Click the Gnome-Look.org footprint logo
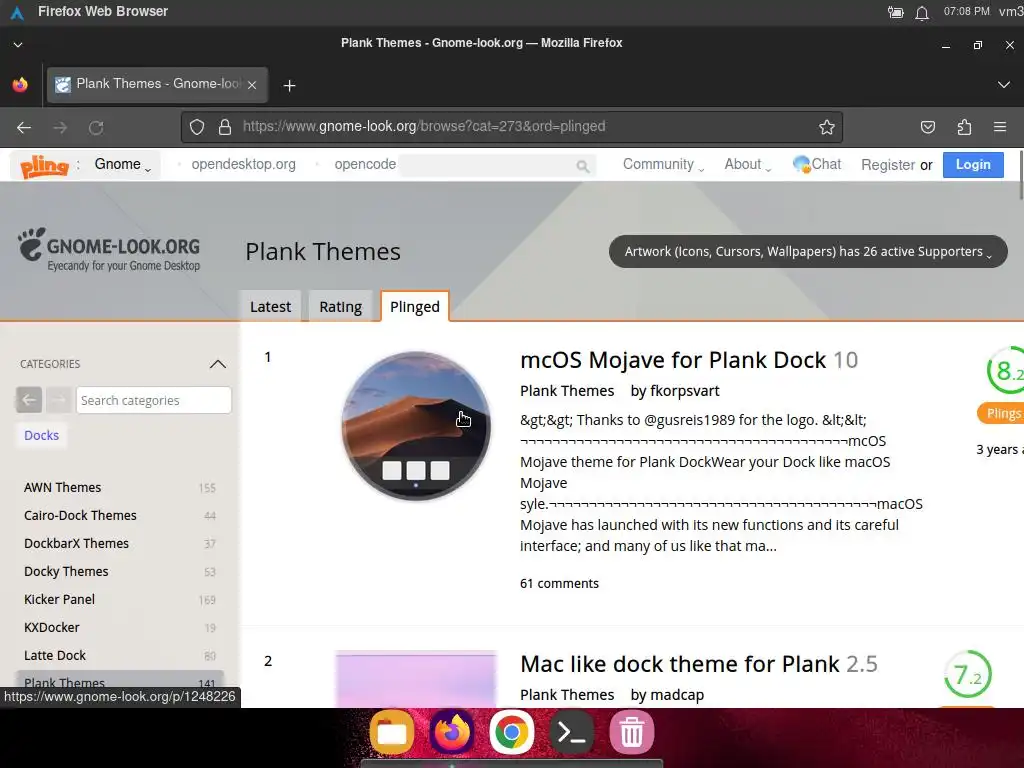The width and height of the screenshot is (1024, 768). (109, 249)
